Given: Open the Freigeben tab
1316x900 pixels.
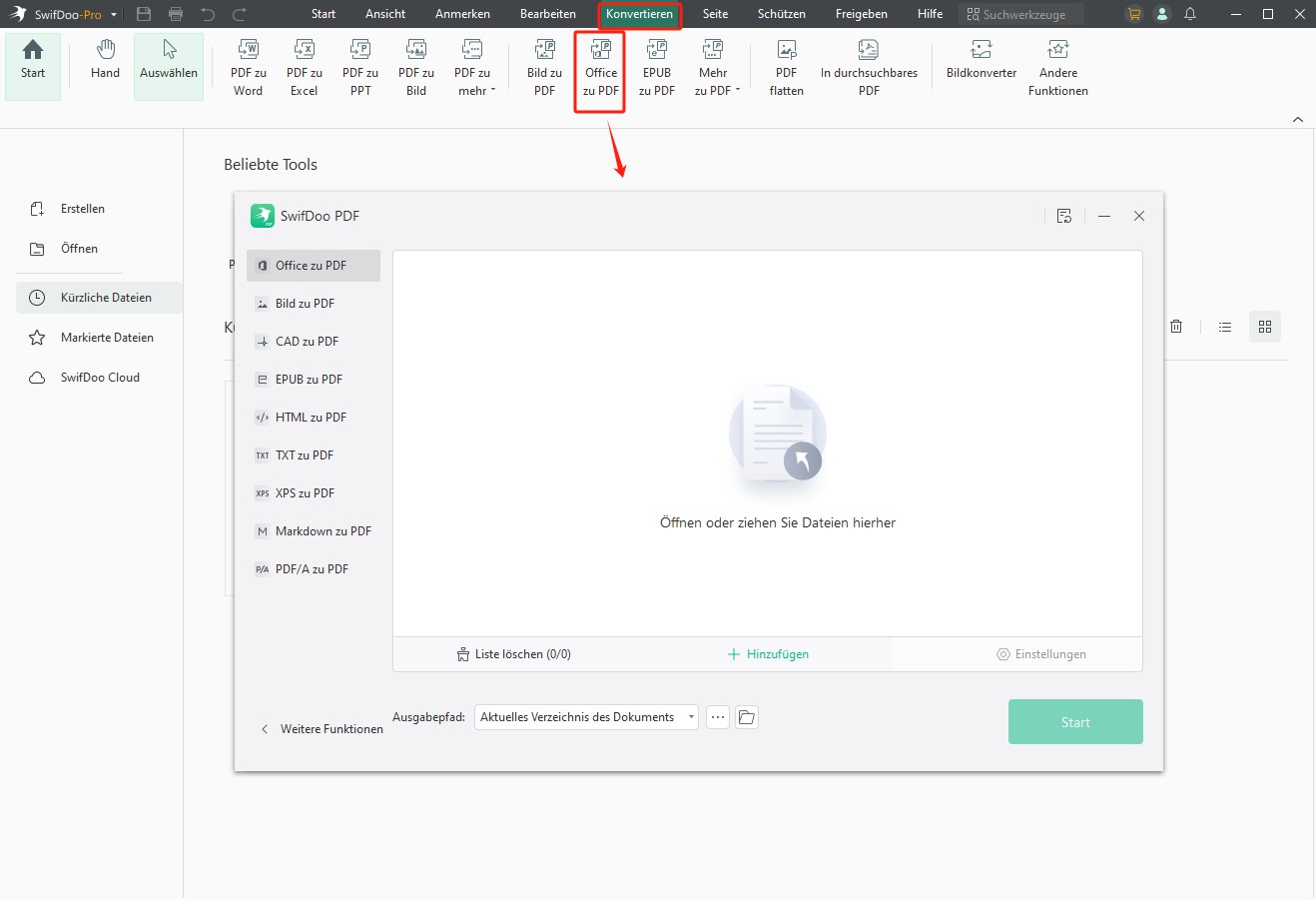Looking at the screenshot, I should (861, 14).
